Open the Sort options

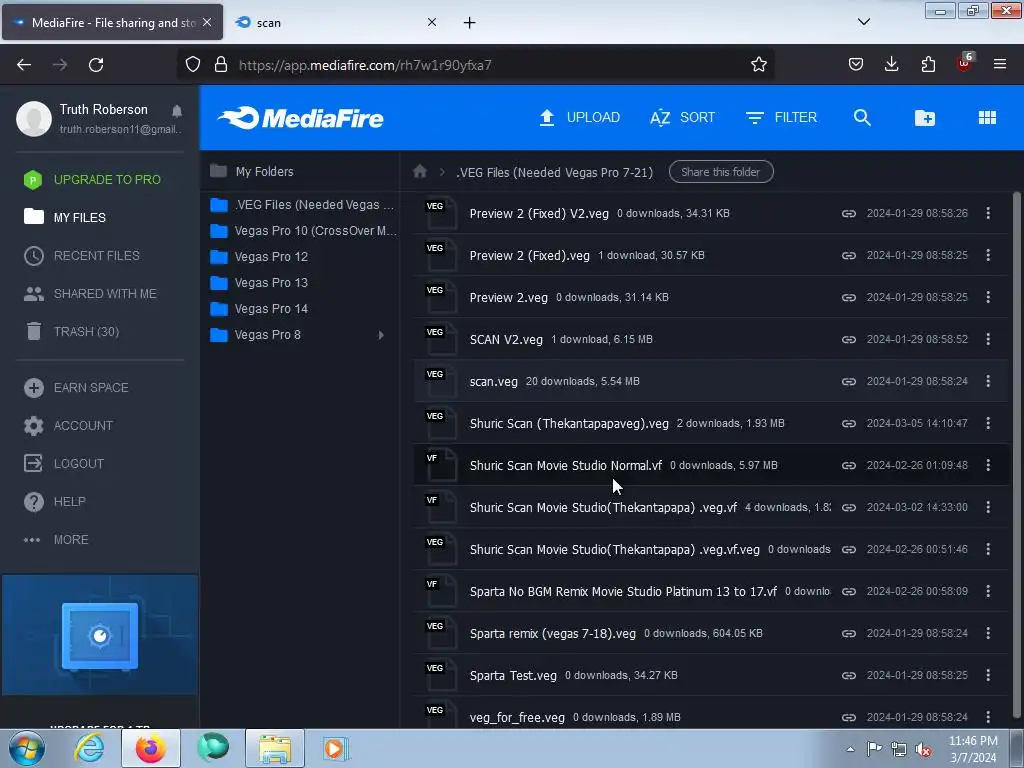[682, 118]
